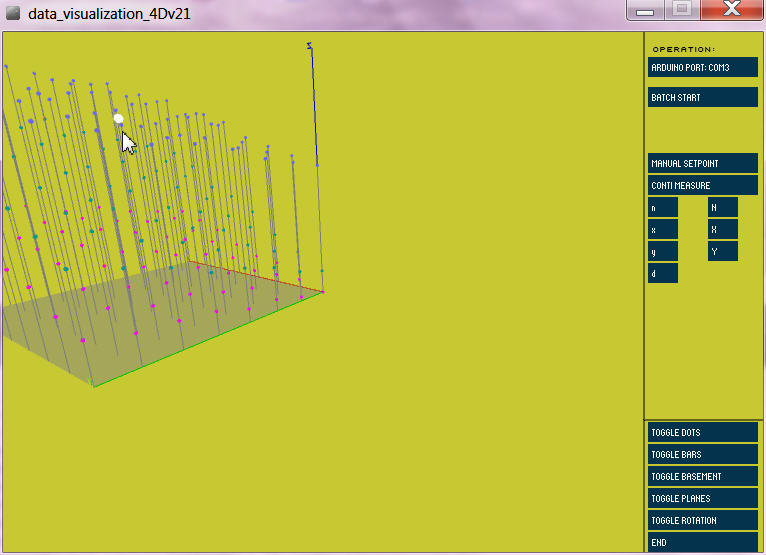The image size is (766, 555).
Task: Click the lowercase n button
Action: pyautogui.click(x=662, y=207)
